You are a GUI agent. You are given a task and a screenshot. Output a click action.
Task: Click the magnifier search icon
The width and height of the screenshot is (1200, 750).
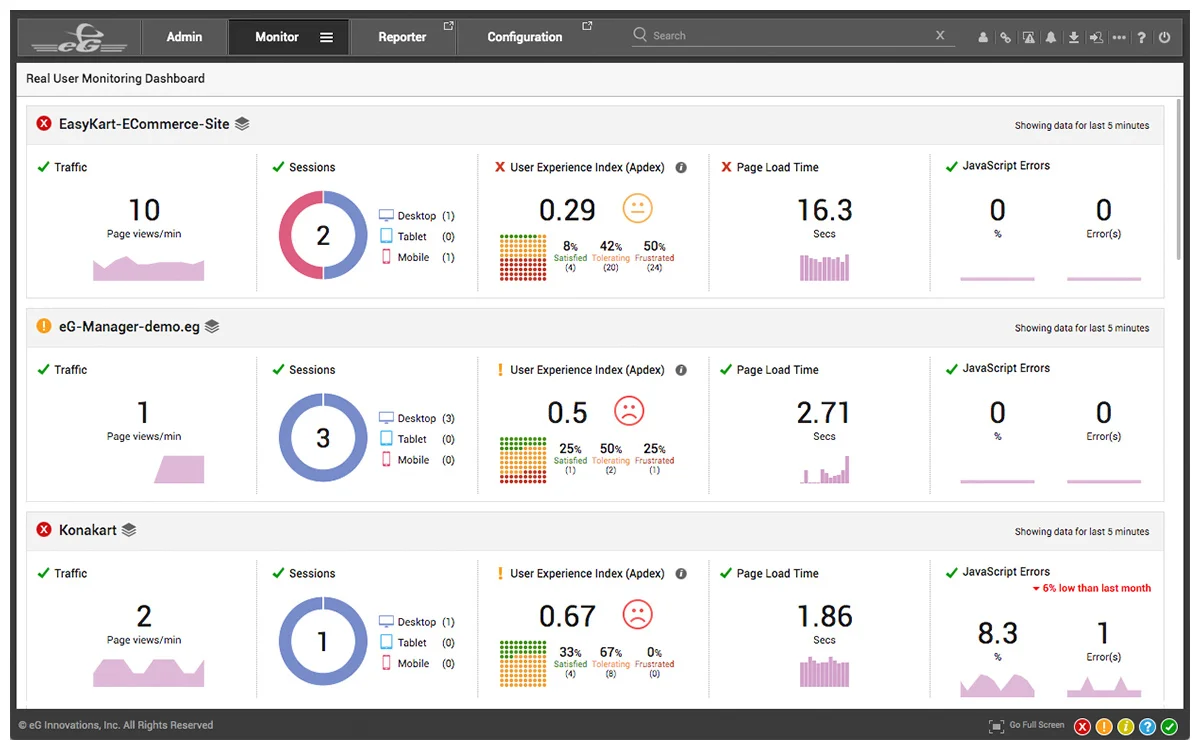(x=640, y=35)
